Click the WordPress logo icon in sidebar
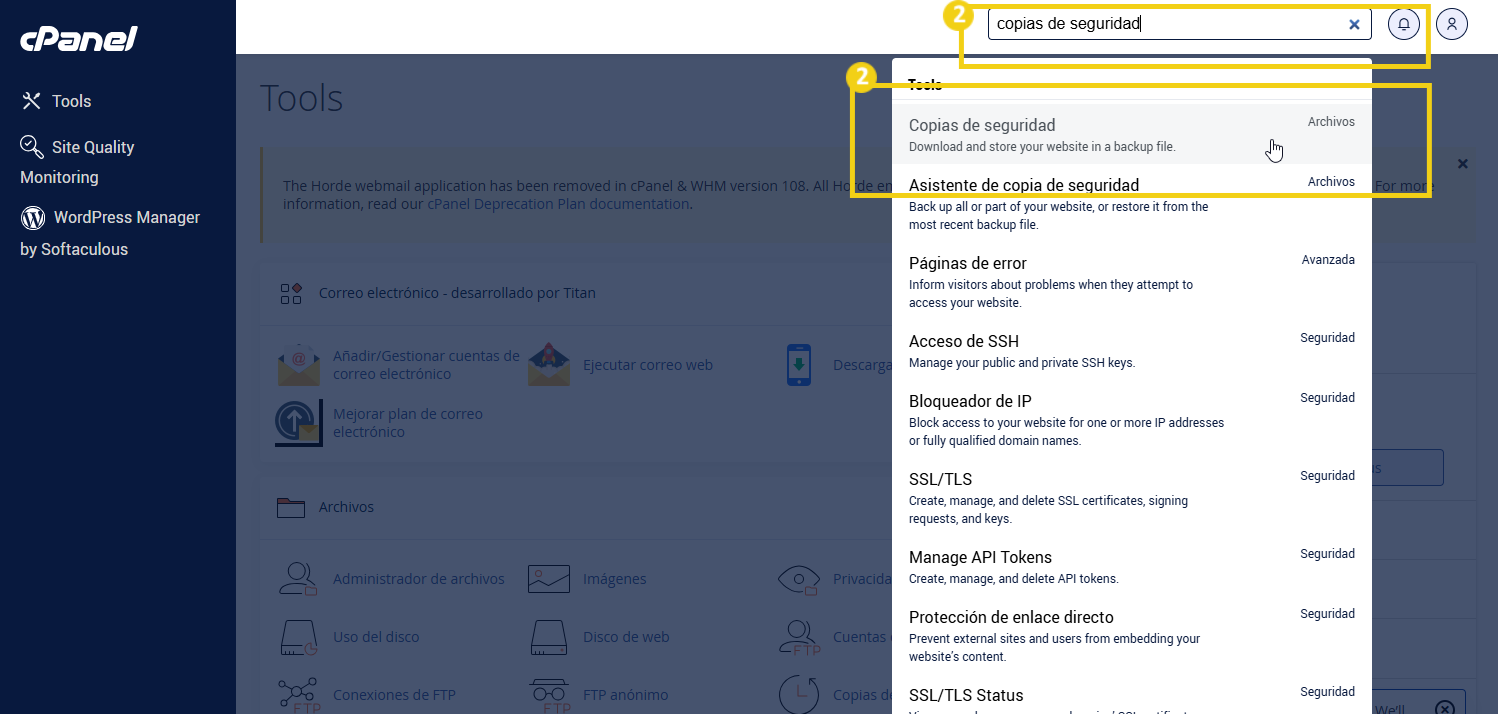 (33, 217)
